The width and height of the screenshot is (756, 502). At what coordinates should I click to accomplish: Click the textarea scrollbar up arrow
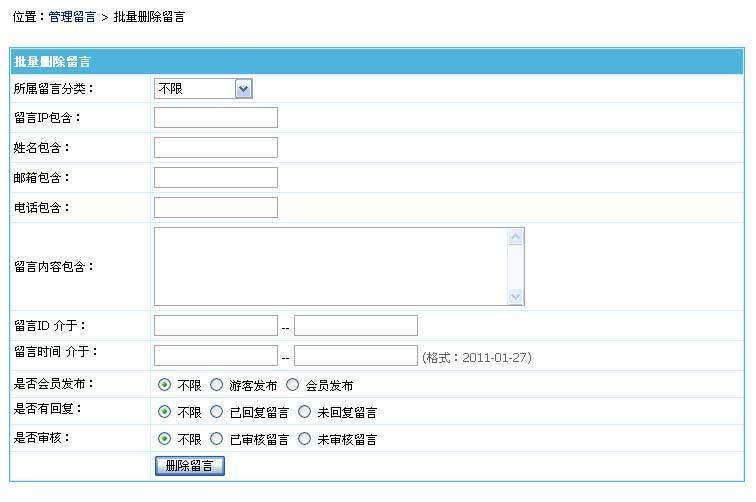(516, 237)
